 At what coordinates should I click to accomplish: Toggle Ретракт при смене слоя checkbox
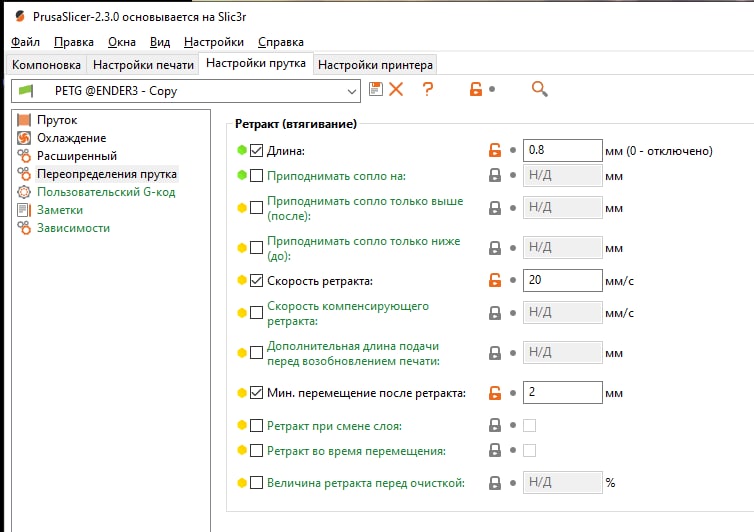pos(256,426)
